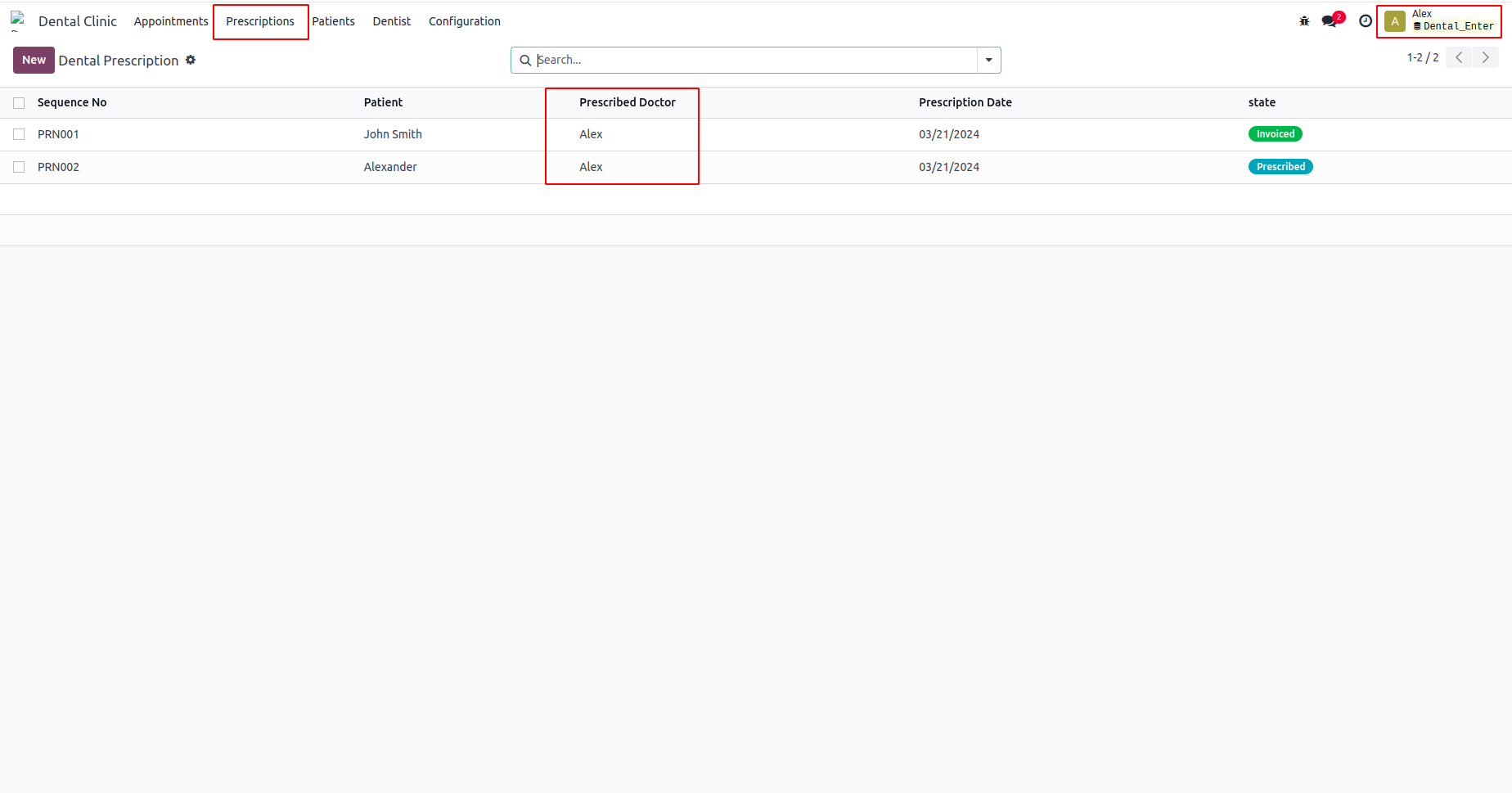This screenshot has height=793, width=1512.
Task: Sort by state column header
Action: click(1262, 102)
